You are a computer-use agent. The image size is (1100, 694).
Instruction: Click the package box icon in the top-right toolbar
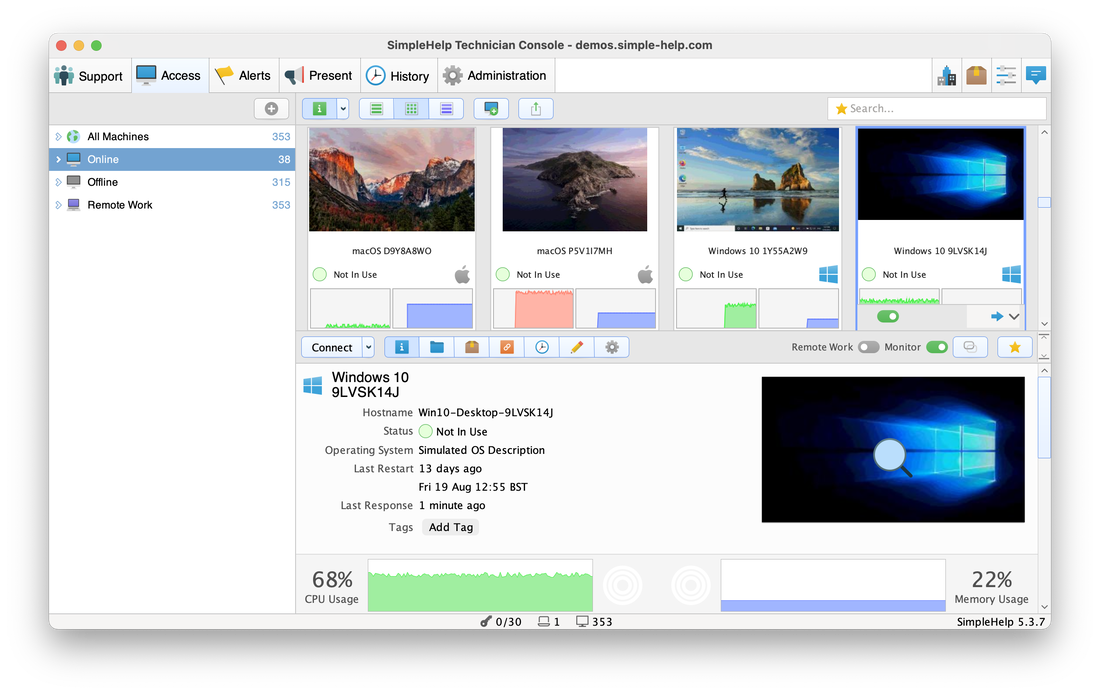[976, 76]
